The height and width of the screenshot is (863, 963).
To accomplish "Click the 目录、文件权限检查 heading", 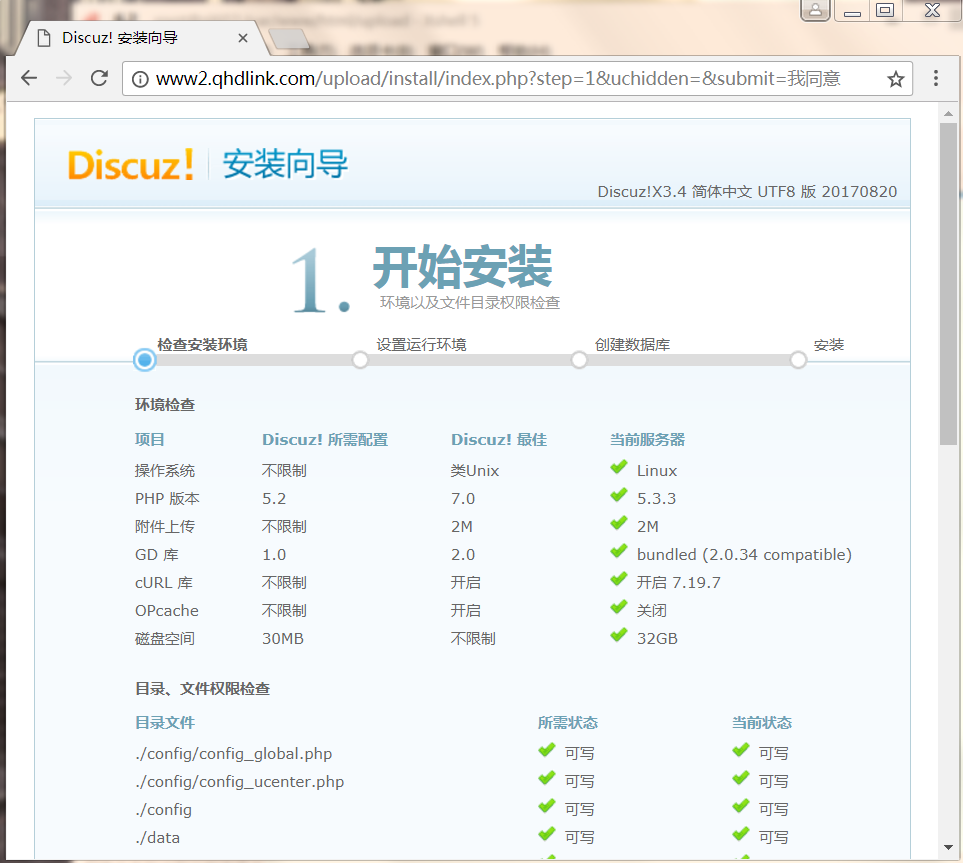I will click(x=203, y=689).
